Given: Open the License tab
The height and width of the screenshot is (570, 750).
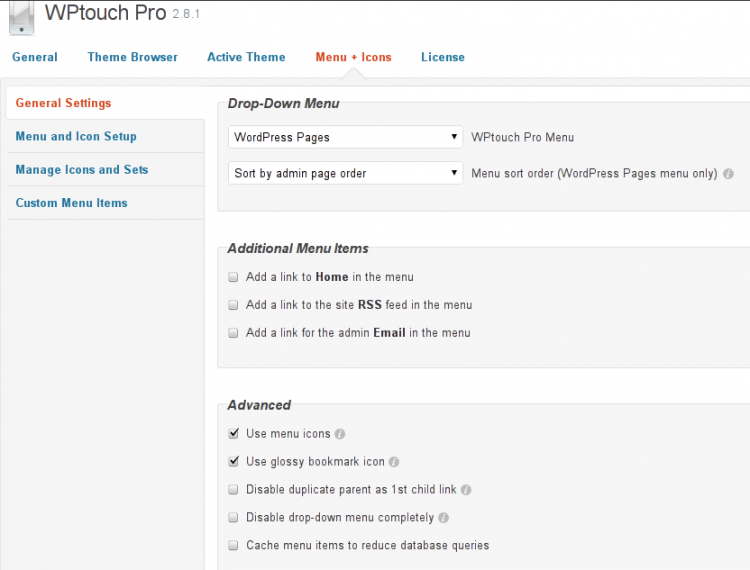Looking at the screenshot, I should (443, 57).
